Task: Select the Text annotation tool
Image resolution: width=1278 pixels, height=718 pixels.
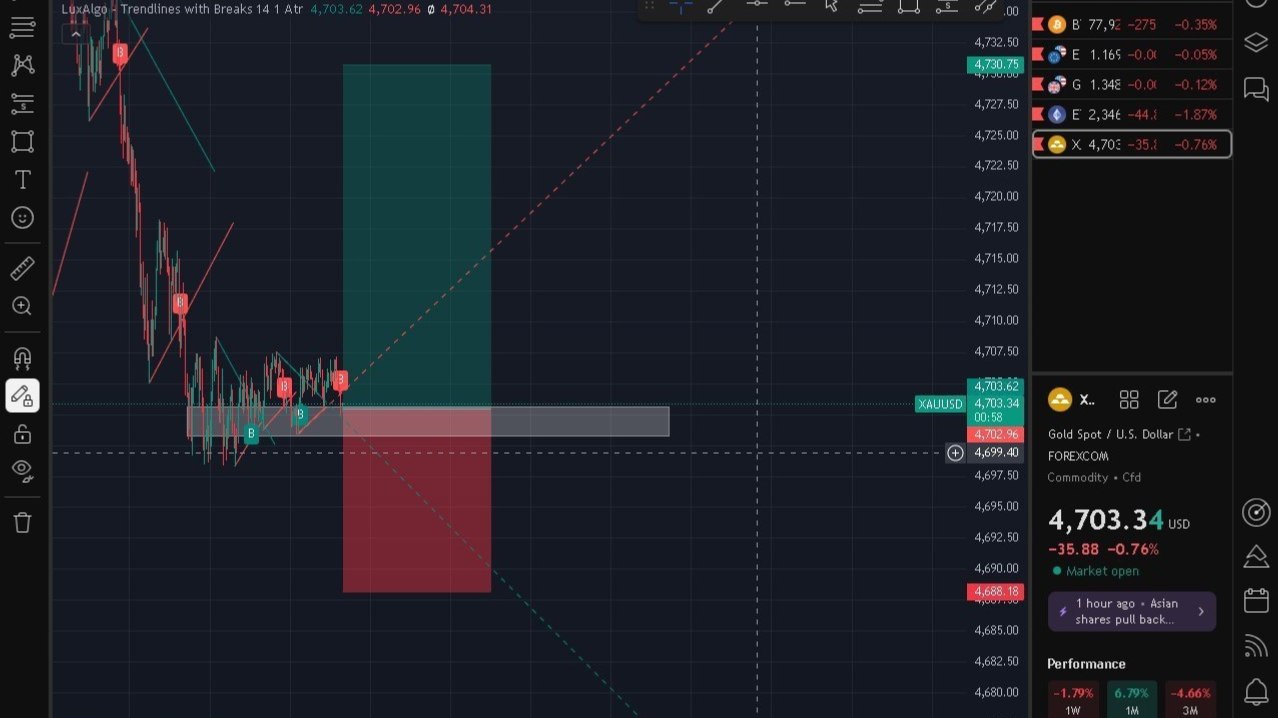Action: pyautogui.click(x=22, y=180)
